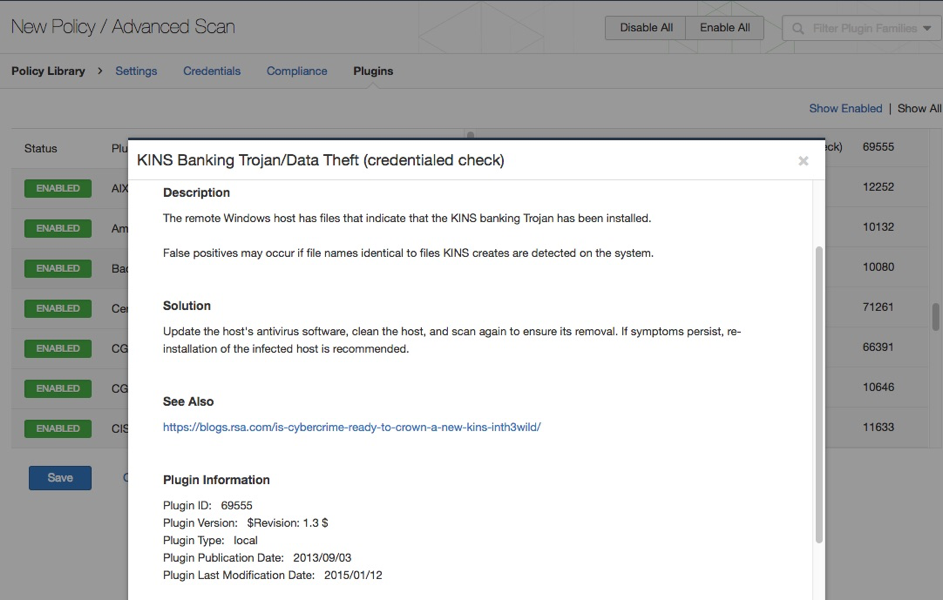
Task: Click the Filter Plugin Families search field
Action: pyautogui.click(x=862, y=28)
